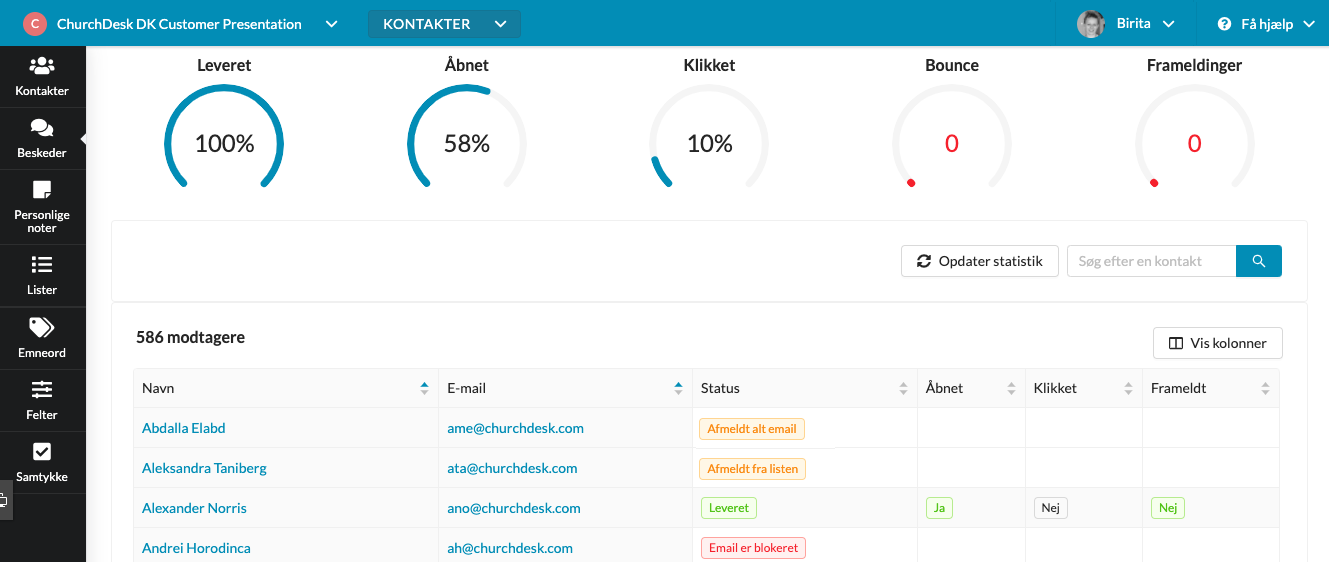This screenshot has height=562, width=1329.
Task: Click the Opdater statistik button
Action: pos(980,261)
